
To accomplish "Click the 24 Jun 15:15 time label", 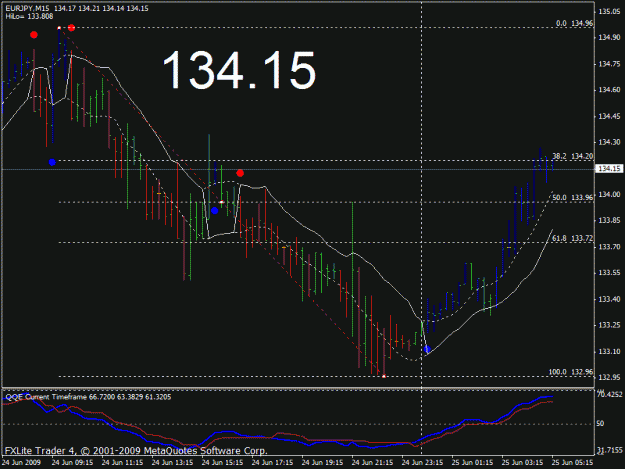I will click(x=222, y=463).
